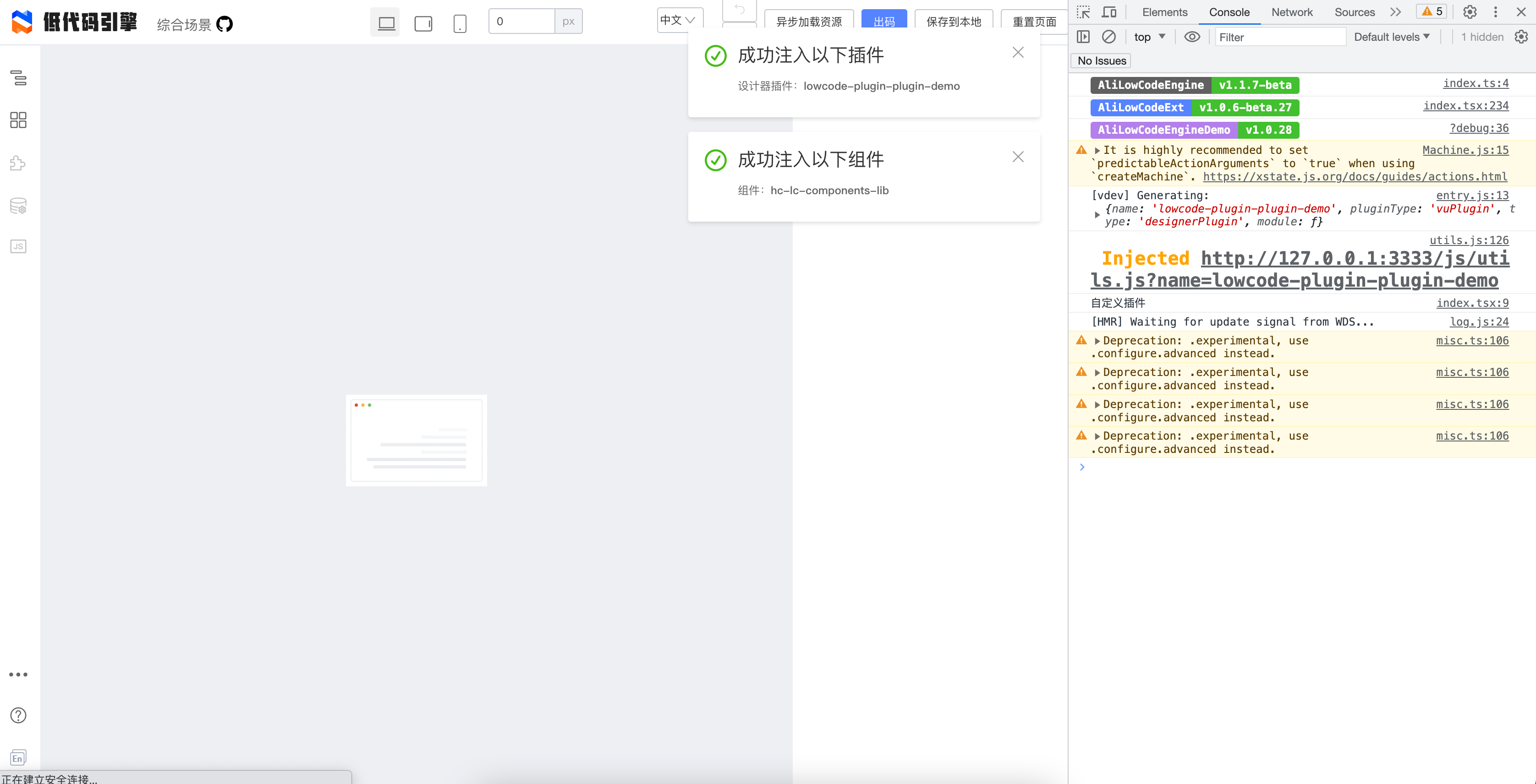Screen dimensions: 1536x784
Task: Open the Default levels dropdown
Action: (x=1391, y=36)
